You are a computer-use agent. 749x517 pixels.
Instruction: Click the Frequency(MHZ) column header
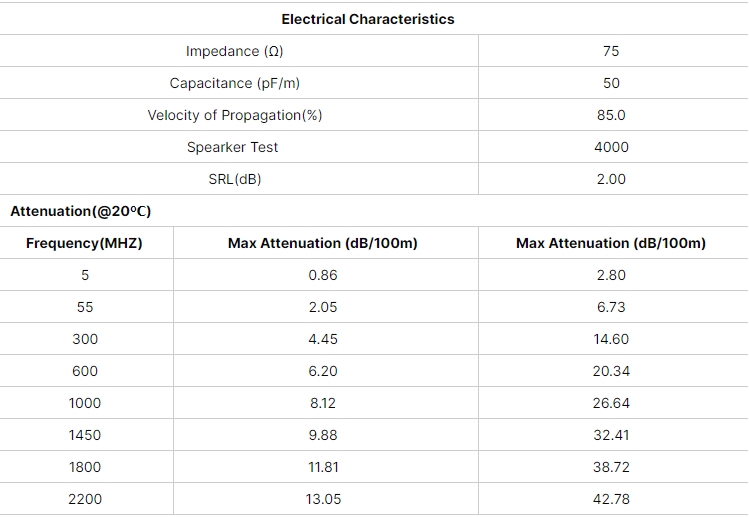(84, 243)
